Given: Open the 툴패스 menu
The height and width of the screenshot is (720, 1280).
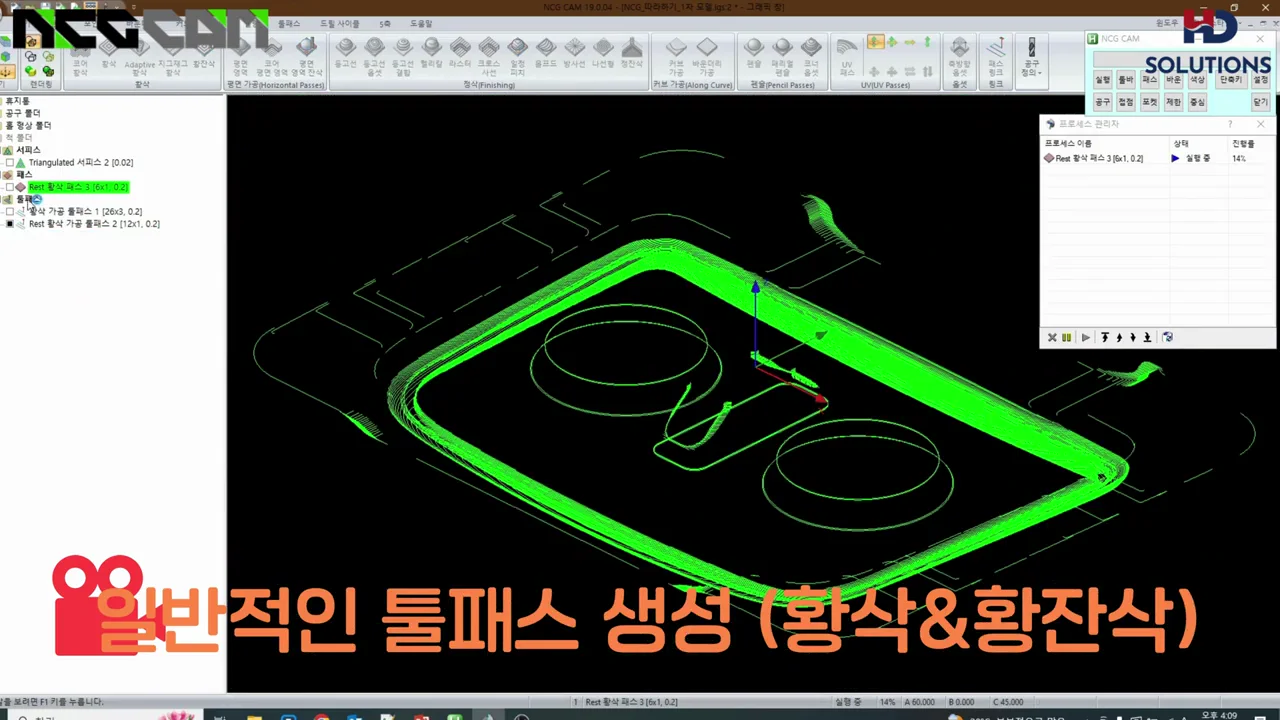Looking at the screenshot, I should tap(289, 23).
